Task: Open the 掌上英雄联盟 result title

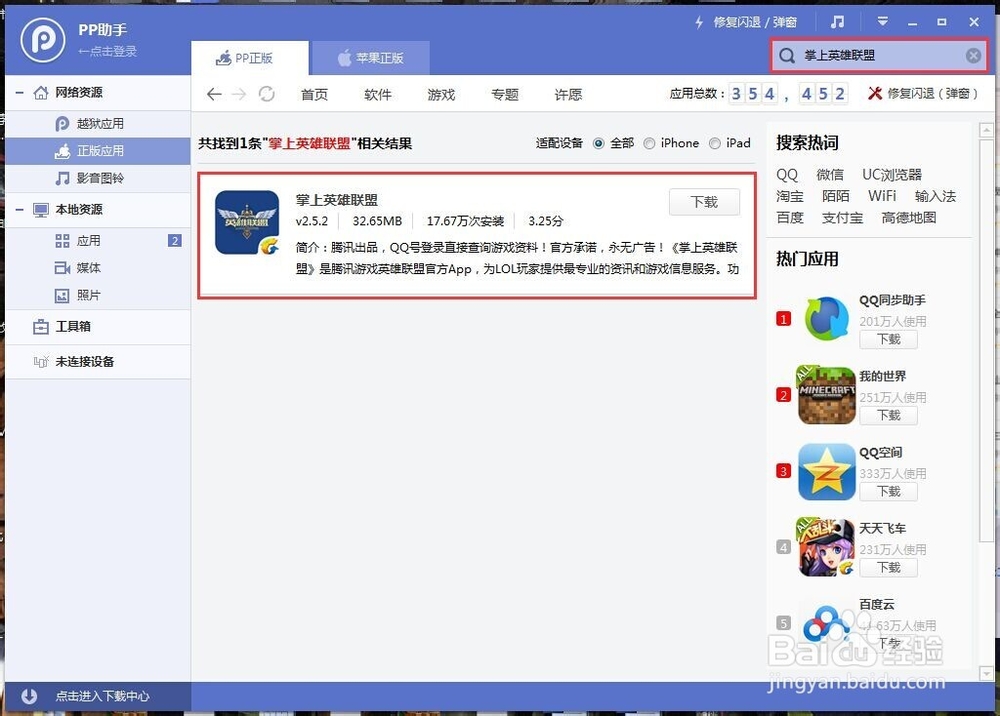Action: coord(337,200)
